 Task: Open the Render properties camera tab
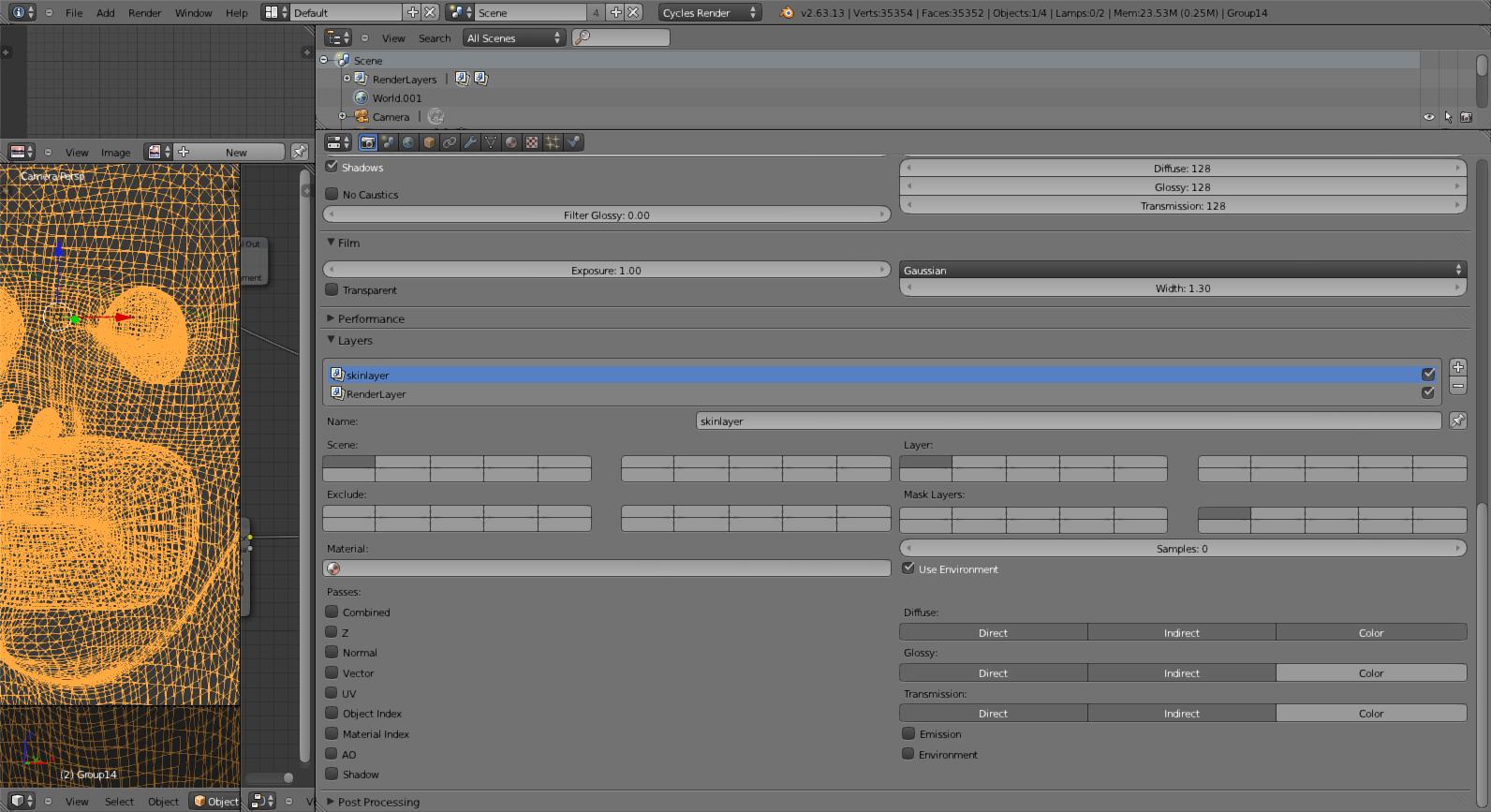pyautogui.click(x=368, y=142)
